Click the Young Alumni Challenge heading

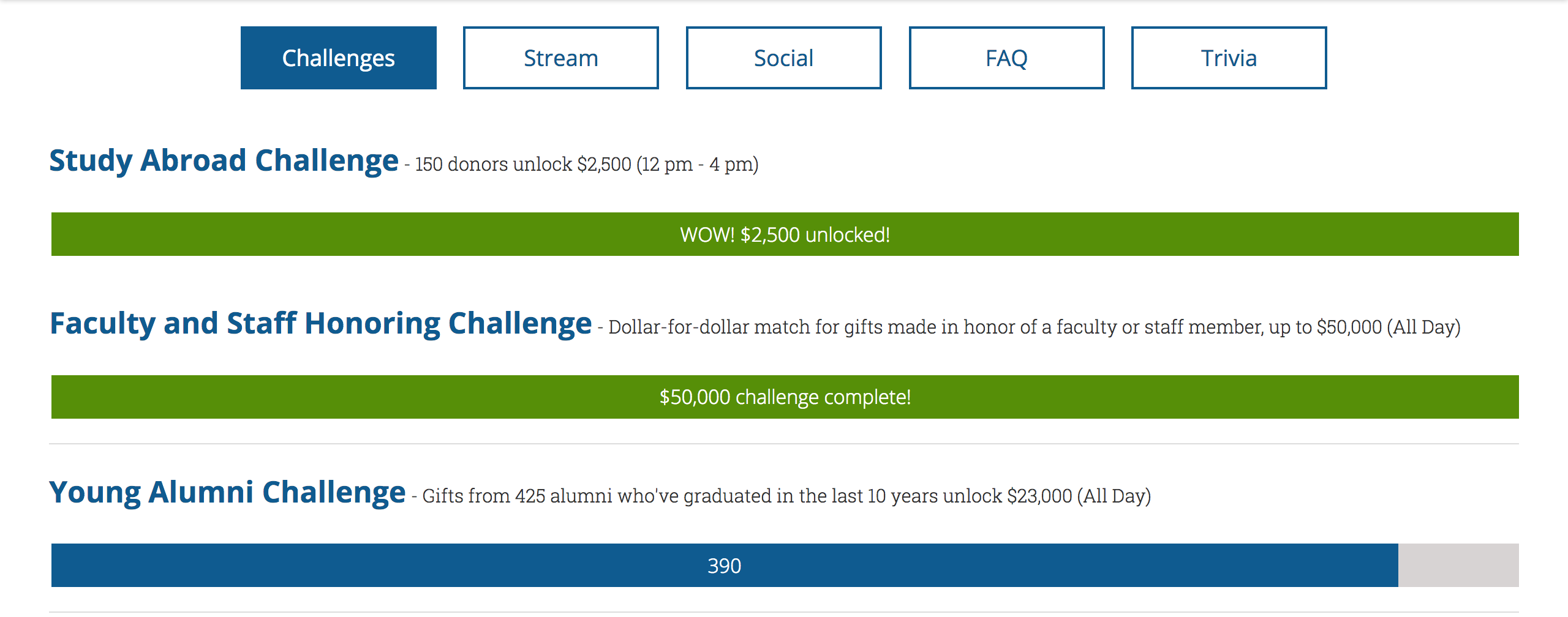(227, 493)
